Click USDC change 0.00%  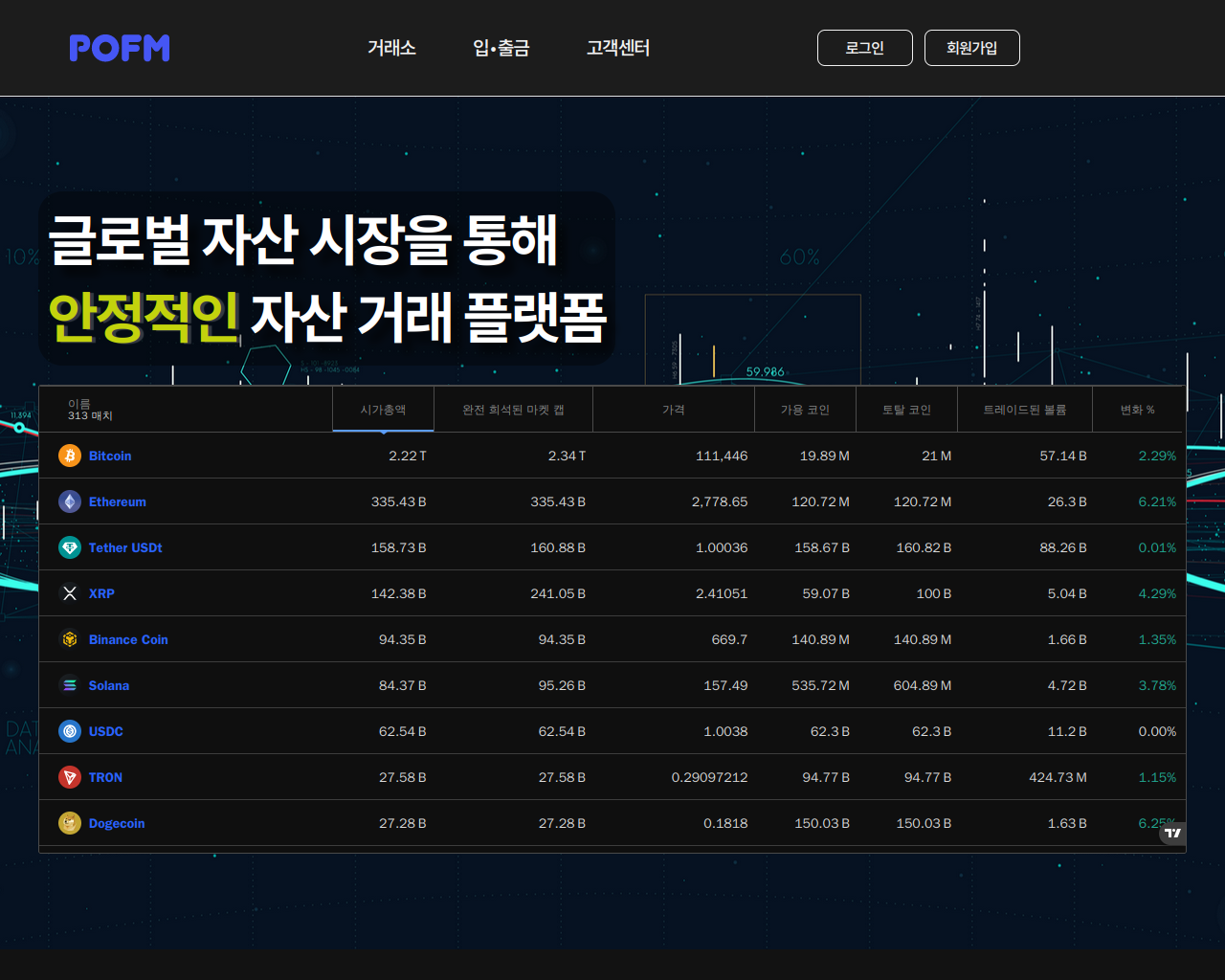tap(1157, 732)
